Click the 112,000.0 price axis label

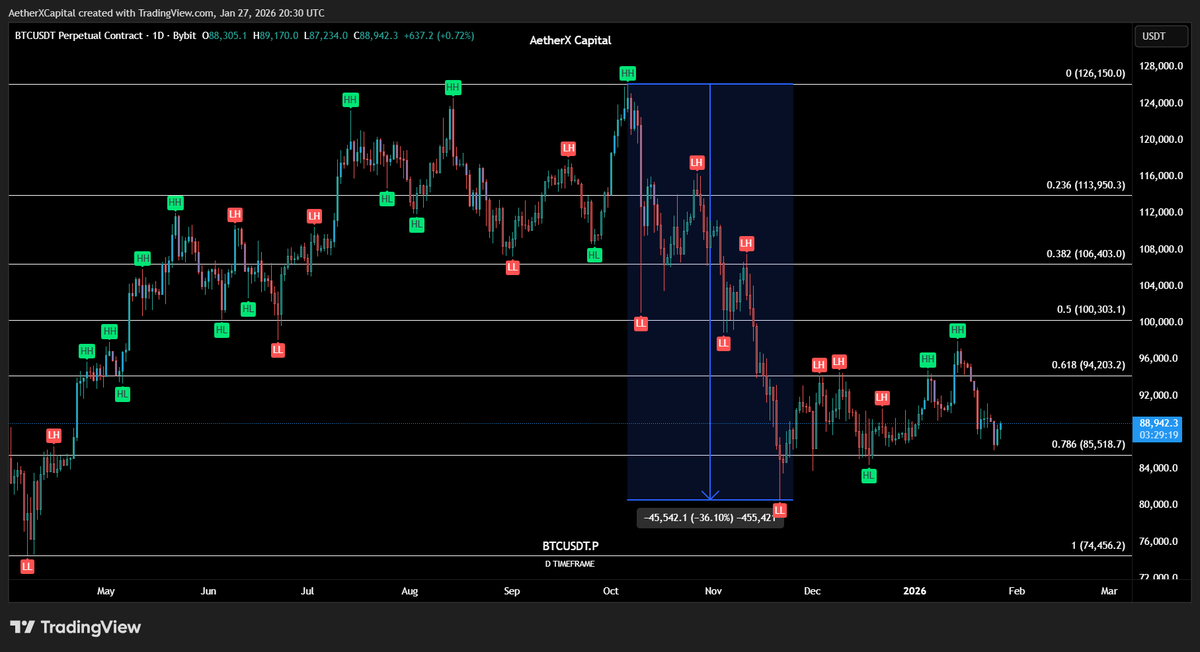[1160, 213]
